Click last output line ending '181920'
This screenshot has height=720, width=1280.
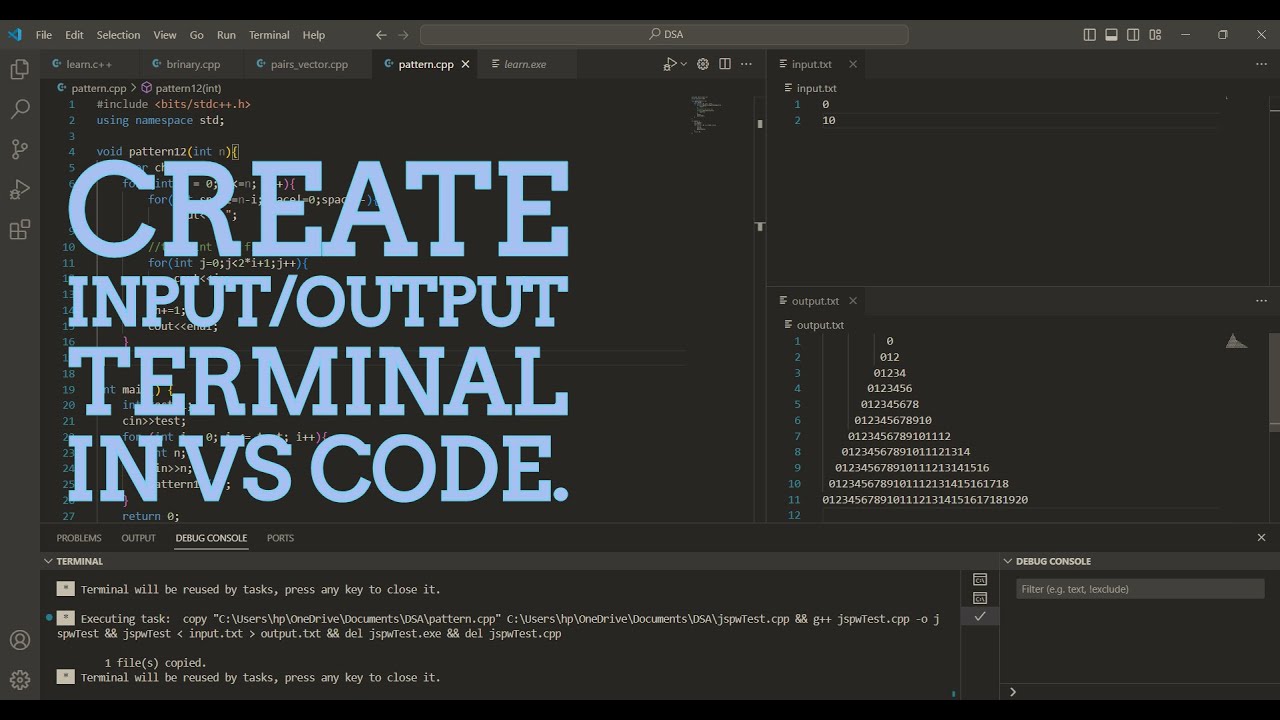click(x=925, y=499)
